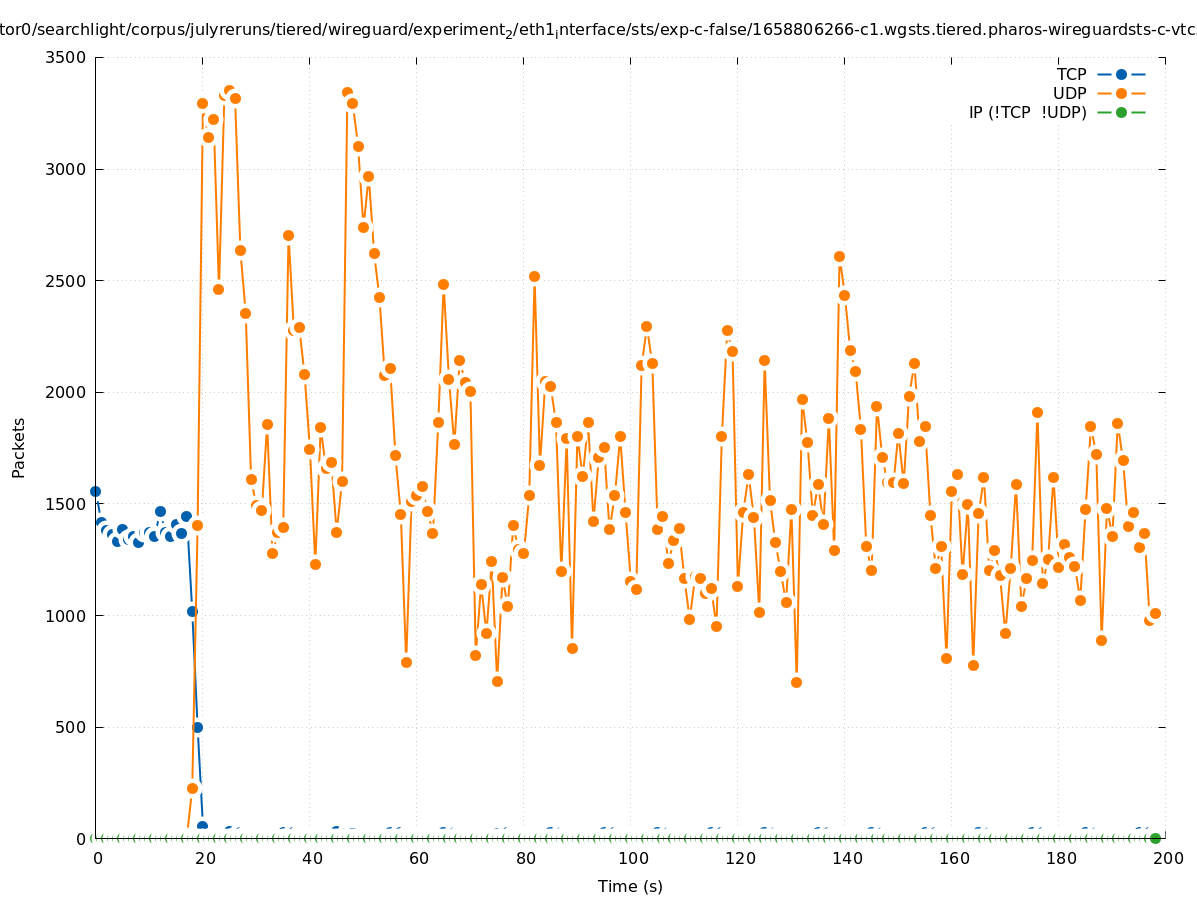The width and height of the screenshot is (1197, 900).
Task: Select the TCP legend label
Action: [x=1071, y=74]
